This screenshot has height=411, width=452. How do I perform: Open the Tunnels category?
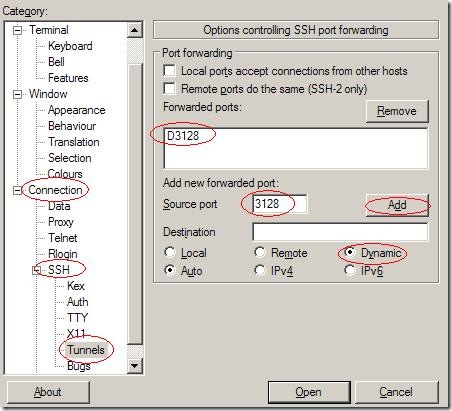[86, 350]
